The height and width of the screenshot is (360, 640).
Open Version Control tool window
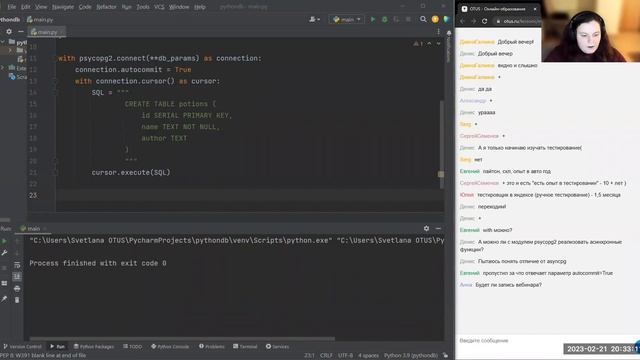(22, 347)
